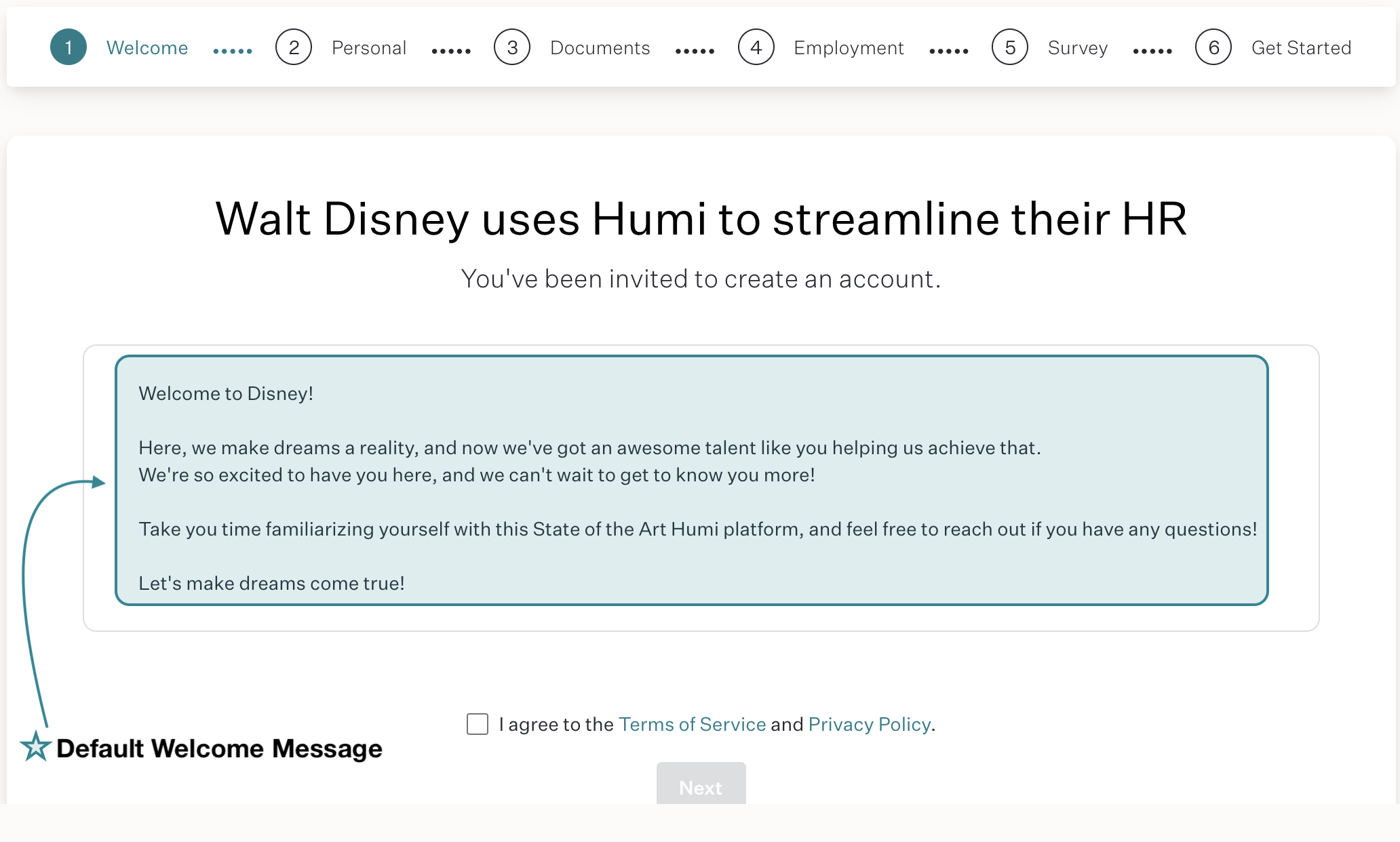The image size is (1400, 842).
Task: Open the Terms of Service link
Action: 693,725
